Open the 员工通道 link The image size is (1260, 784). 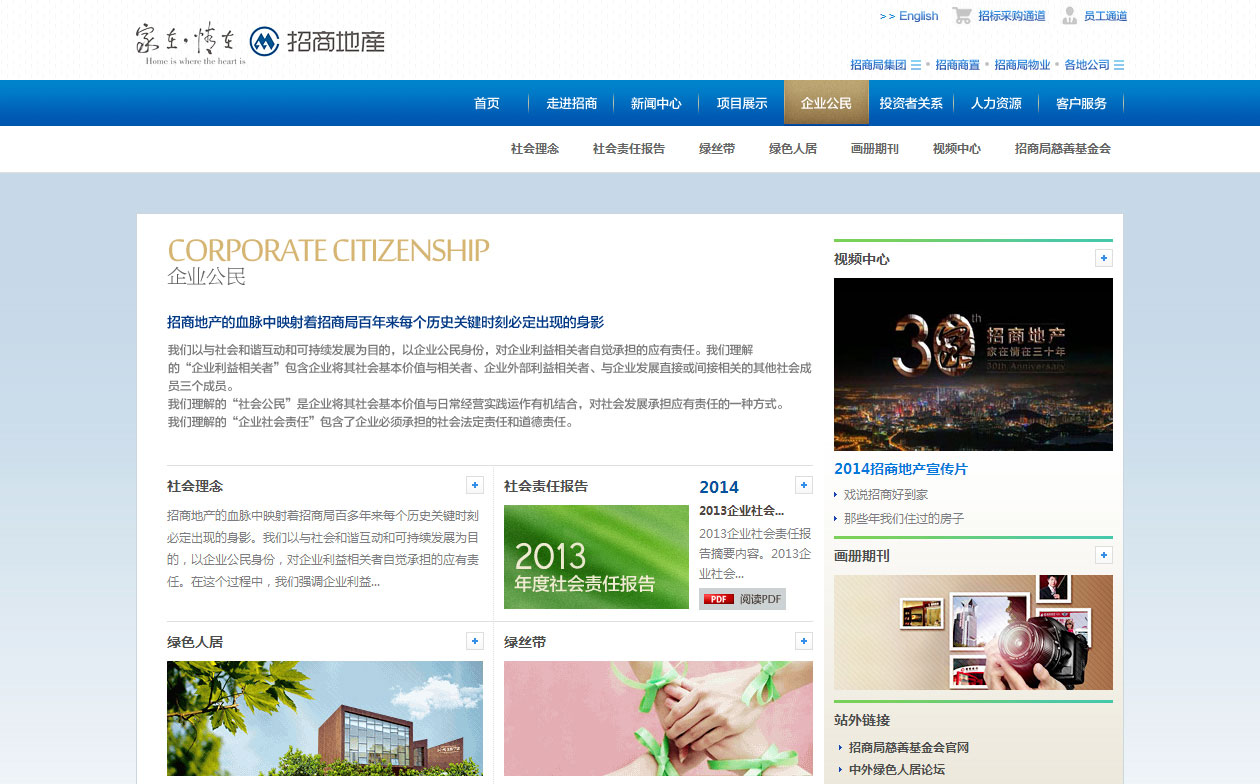click(1105, 16)
